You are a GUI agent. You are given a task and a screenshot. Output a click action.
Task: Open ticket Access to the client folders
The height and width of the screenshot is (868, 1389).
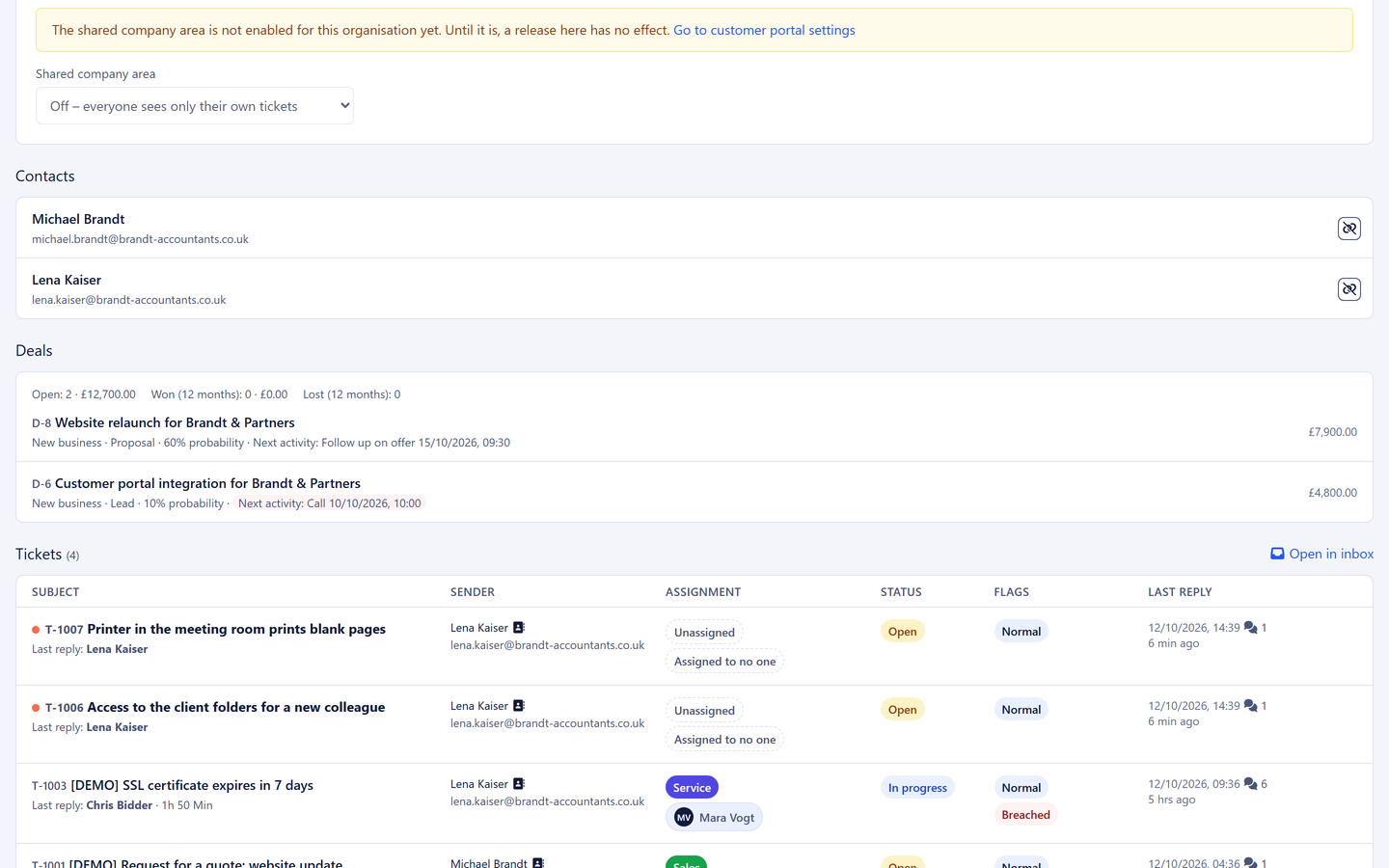tap(236, 707)
